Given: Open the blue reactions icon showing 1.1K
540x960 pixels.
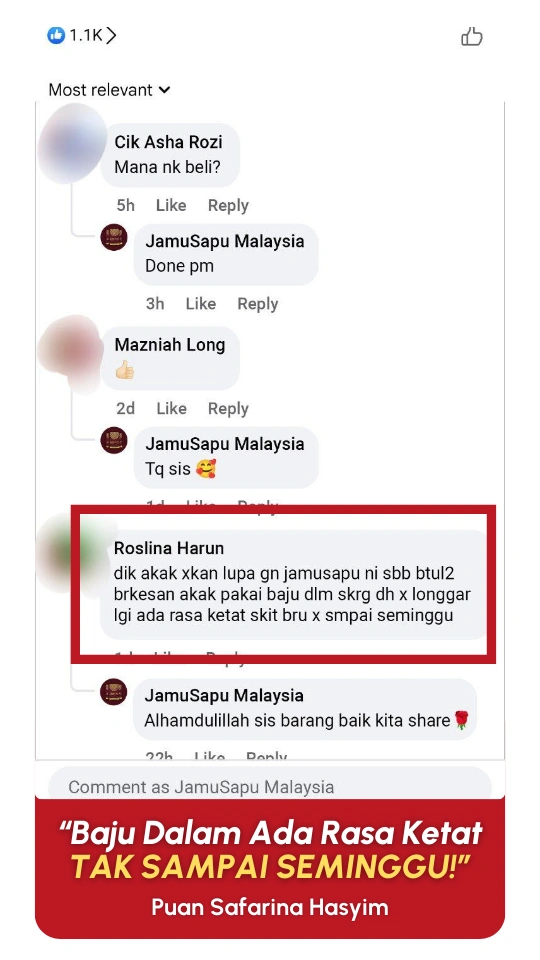Looking at the screenshot, I should (x=56, y=36).
